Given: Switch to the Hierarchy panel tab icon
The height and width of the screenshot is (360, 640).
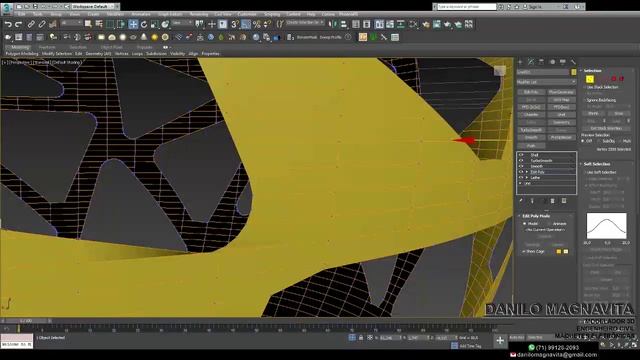Looking at the screenshot, I should (x=541, y=62).
